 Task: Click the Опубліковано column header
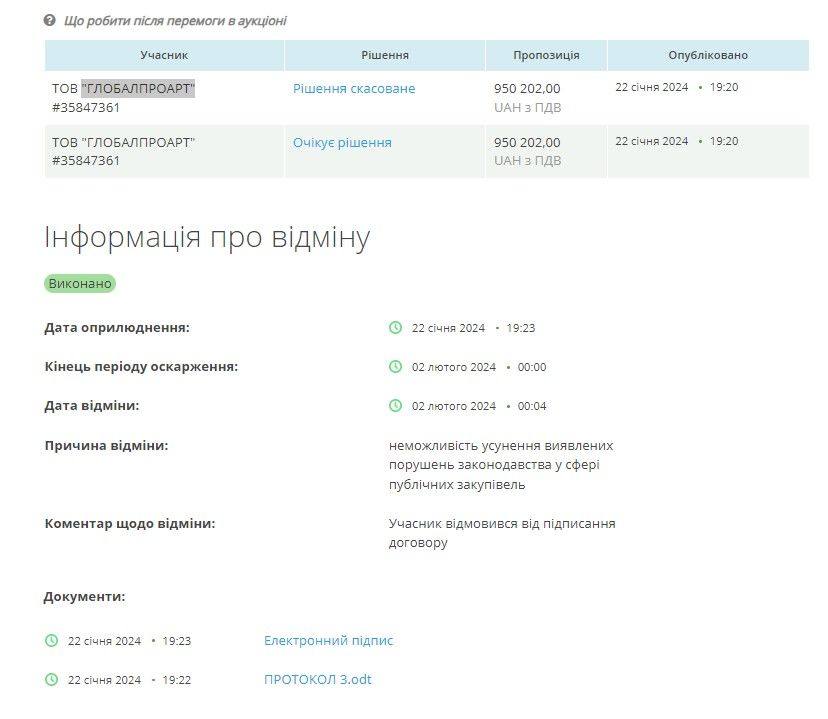(x=707, y=55)
